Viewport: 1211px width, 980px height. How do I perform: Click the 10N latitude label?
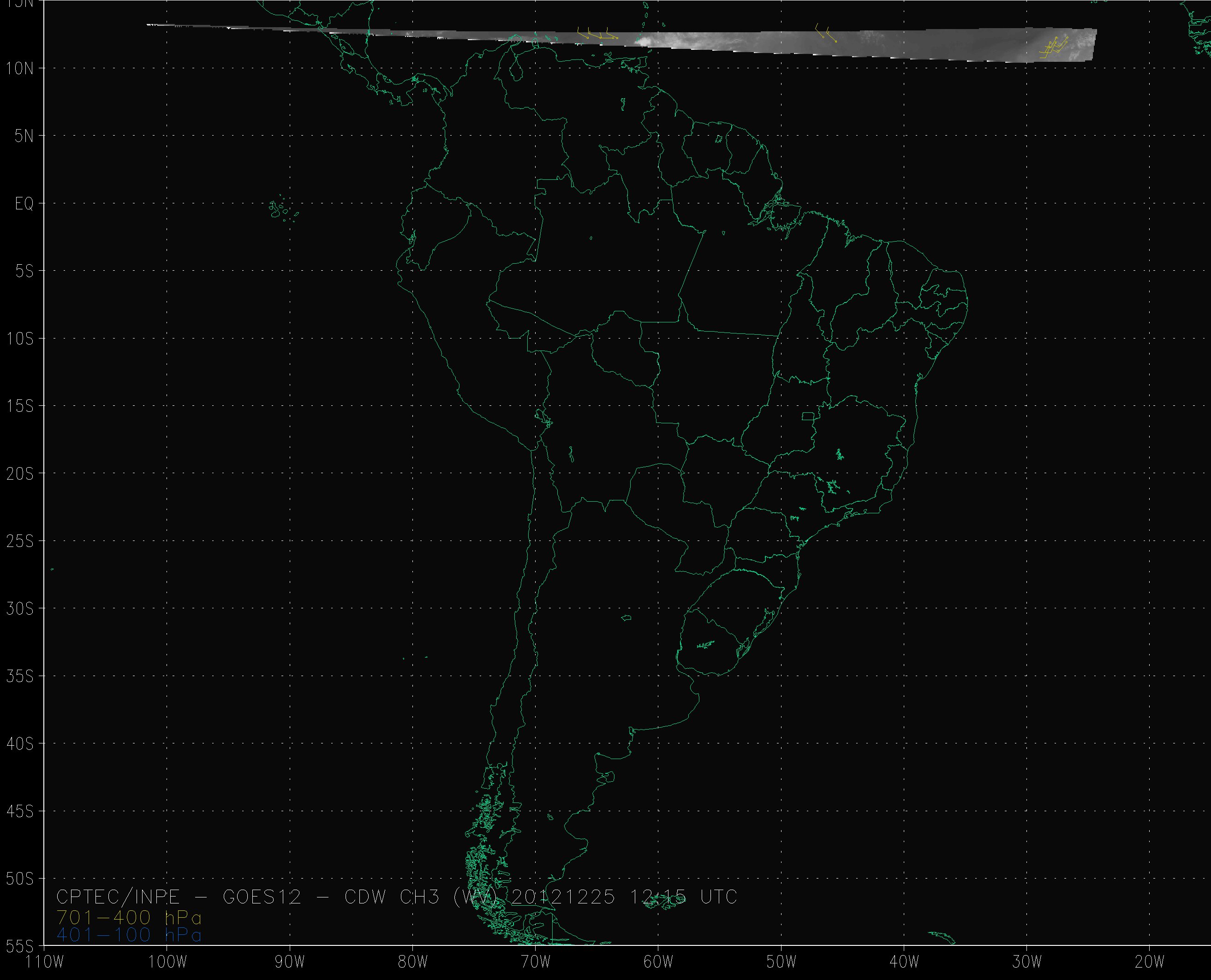click(20, 68)
